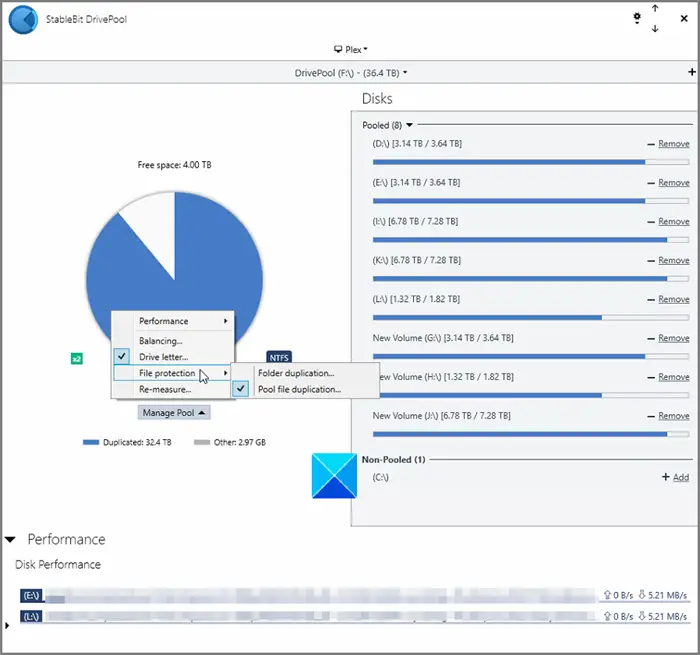Select Drive letter... menu entry
The width and height of the screenshot is (700, 655).
click(174, 357)
